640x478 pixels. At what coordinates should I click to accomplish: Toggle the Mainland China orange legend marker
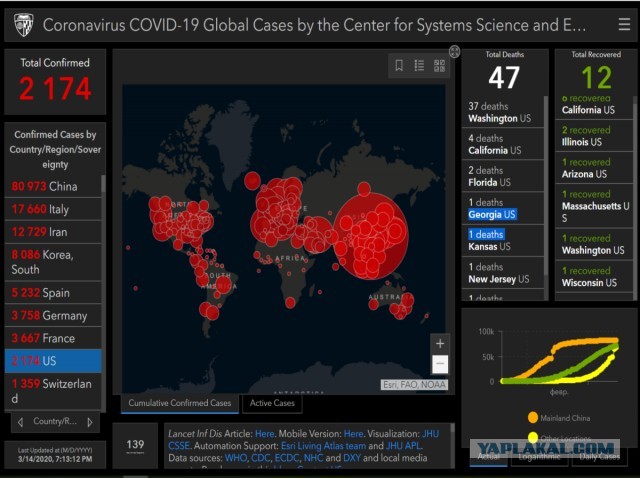coord(533,418)
